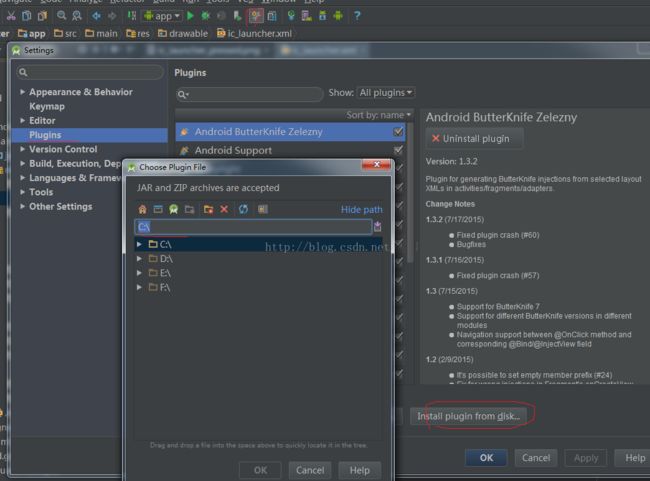Screen dimensions: 650x481
Task: Click the Desktop directory icon in the file chooser
Action: coord(158,209)
